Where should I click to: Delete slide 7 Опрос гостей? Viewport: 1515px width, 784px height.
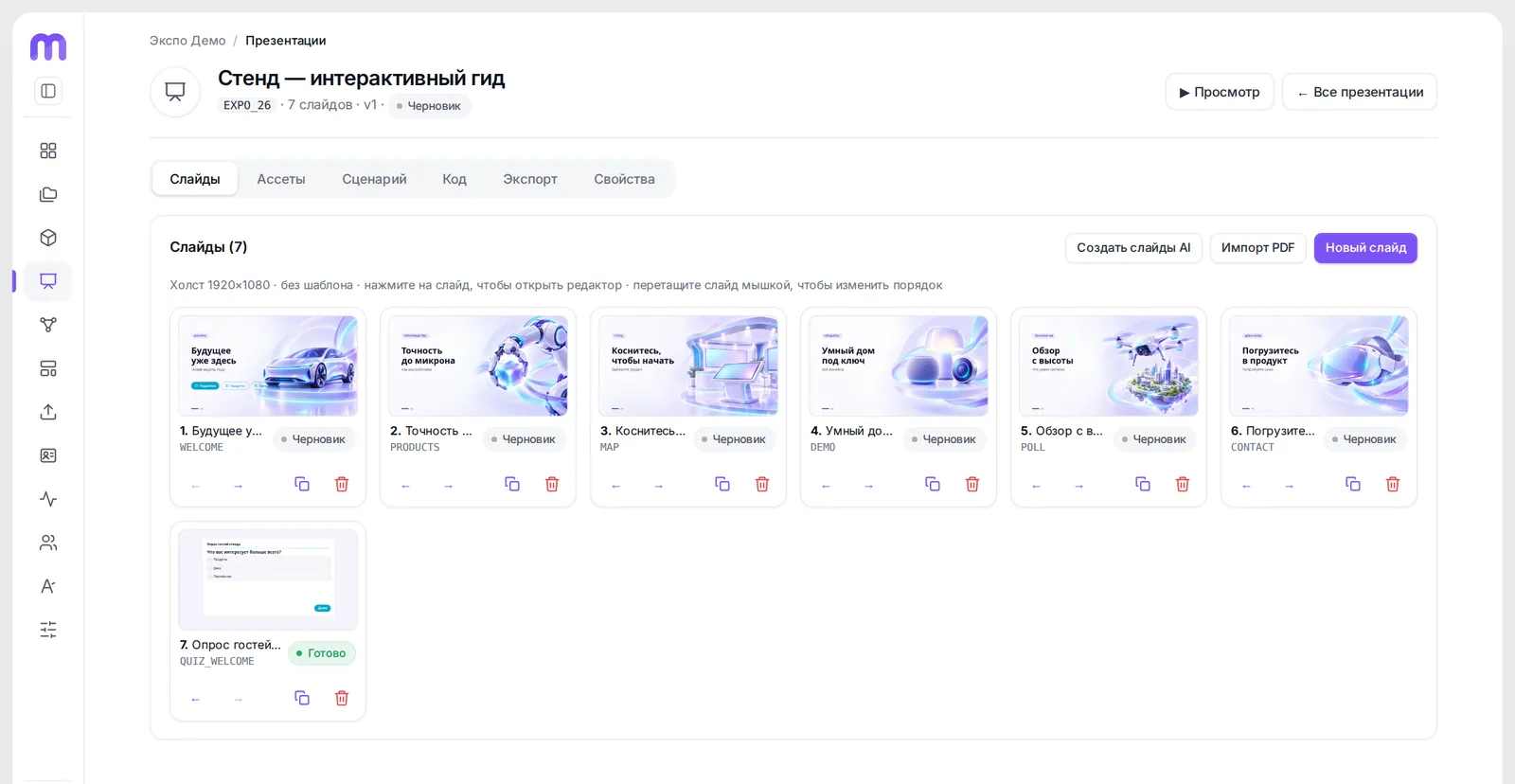pyautogui.click(x=342, y=698)
